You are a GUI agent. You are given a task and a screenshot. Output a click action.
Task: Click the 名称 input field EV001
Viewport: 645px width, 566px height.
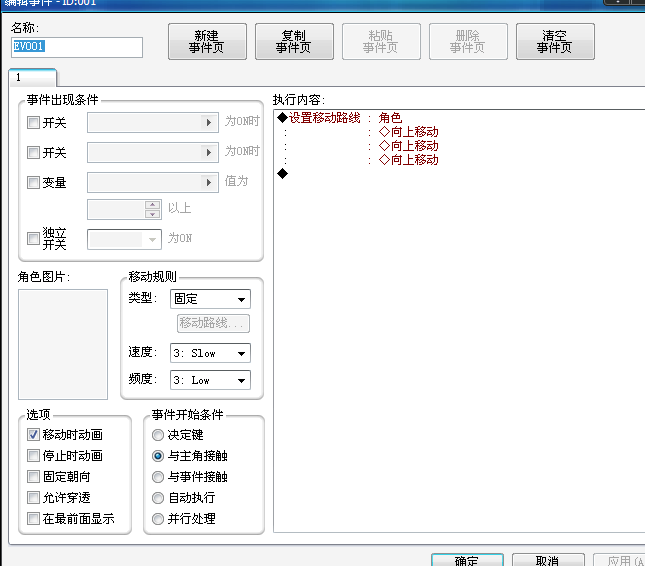[77, 47]
